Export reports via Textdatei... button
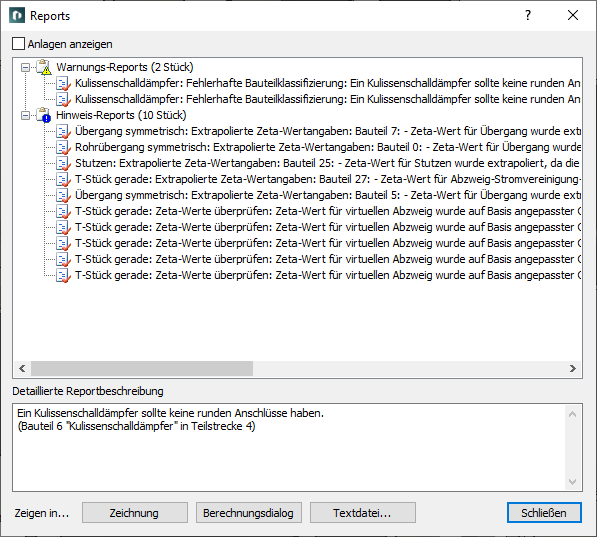Viewport: 597px width, 537px height. pos(362,513)
